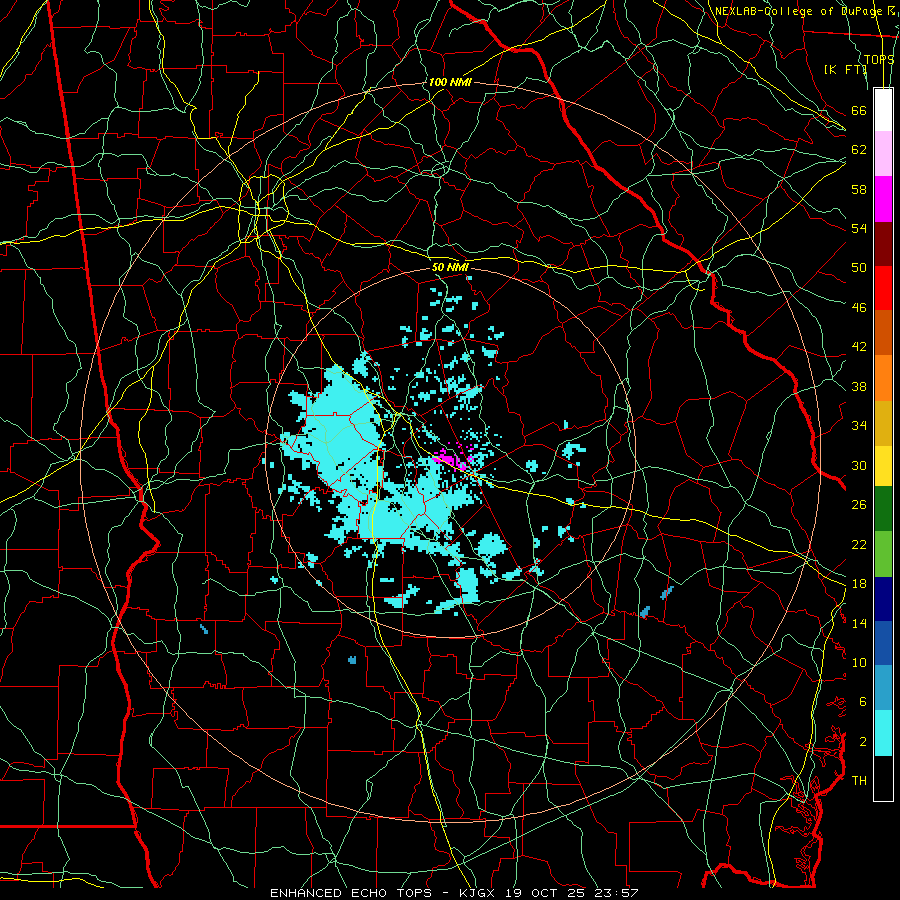Click the light pink legend swatch
The image size is (900, 900).
(883, 153)
